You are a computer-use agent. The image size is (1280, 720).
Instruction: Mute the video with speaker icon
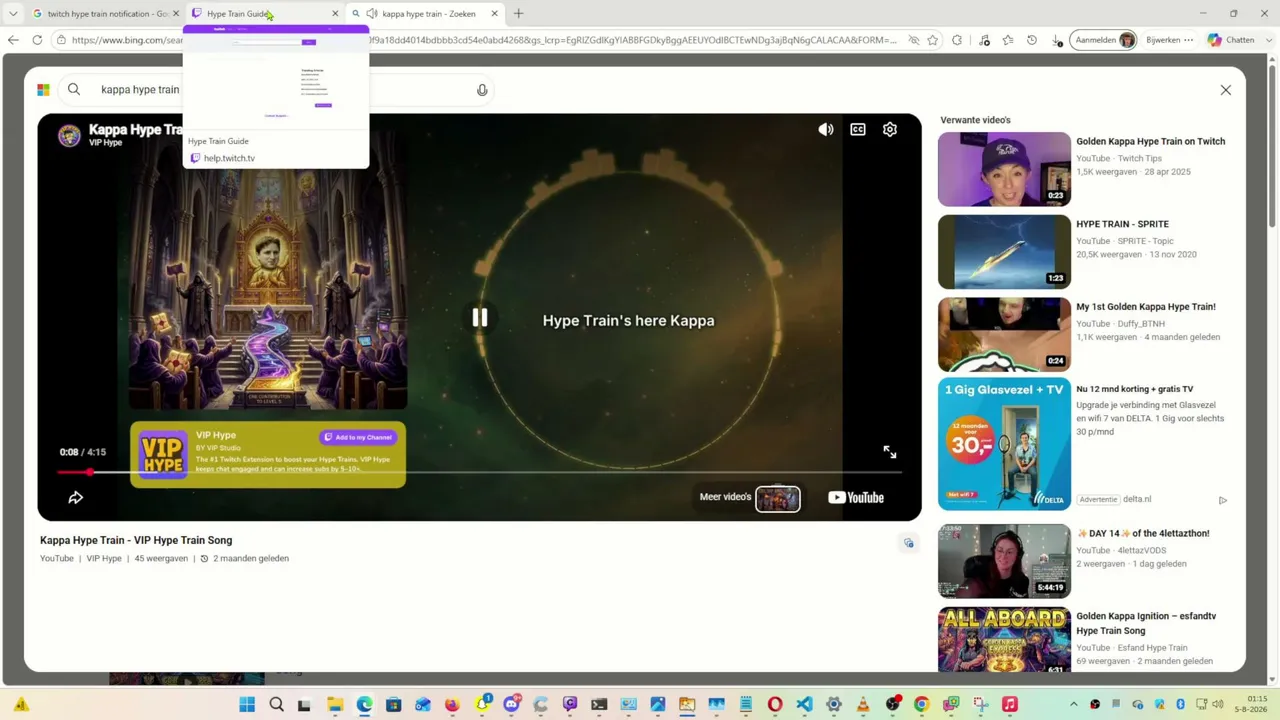[x=826, y=129]
